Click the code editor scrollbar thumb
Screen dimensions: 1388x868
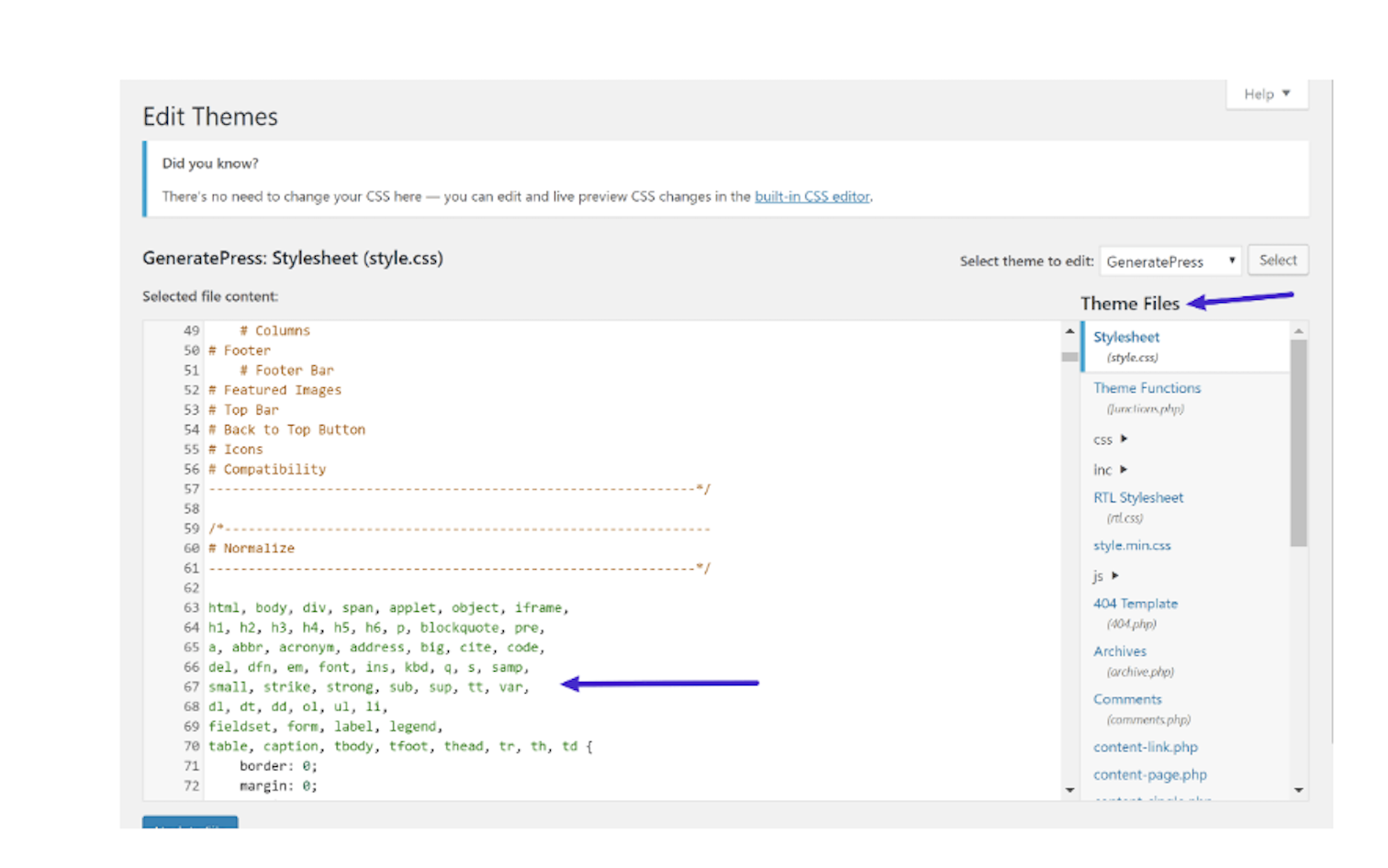(1069, 357)
